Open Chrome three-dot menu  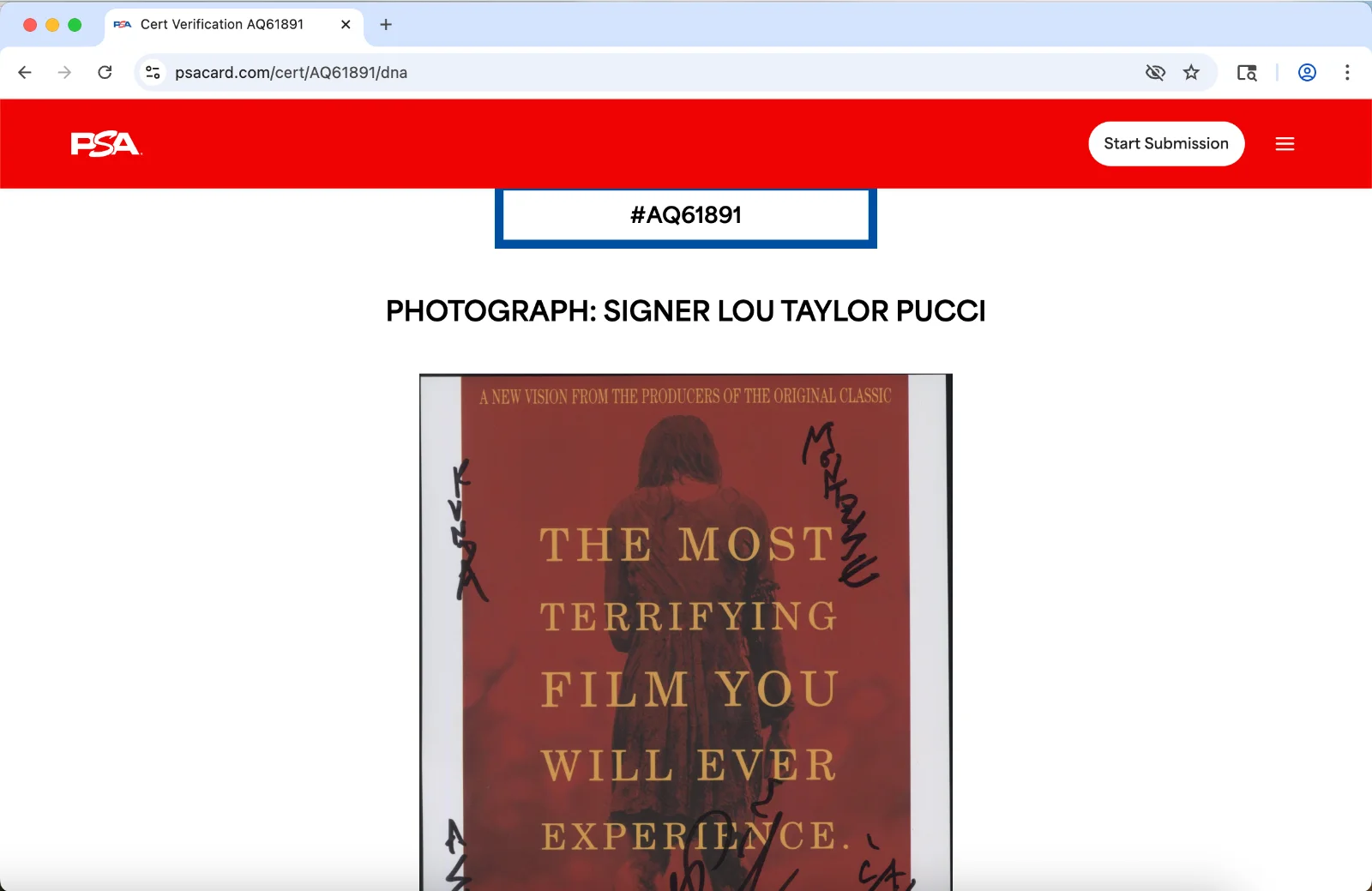1347,73
